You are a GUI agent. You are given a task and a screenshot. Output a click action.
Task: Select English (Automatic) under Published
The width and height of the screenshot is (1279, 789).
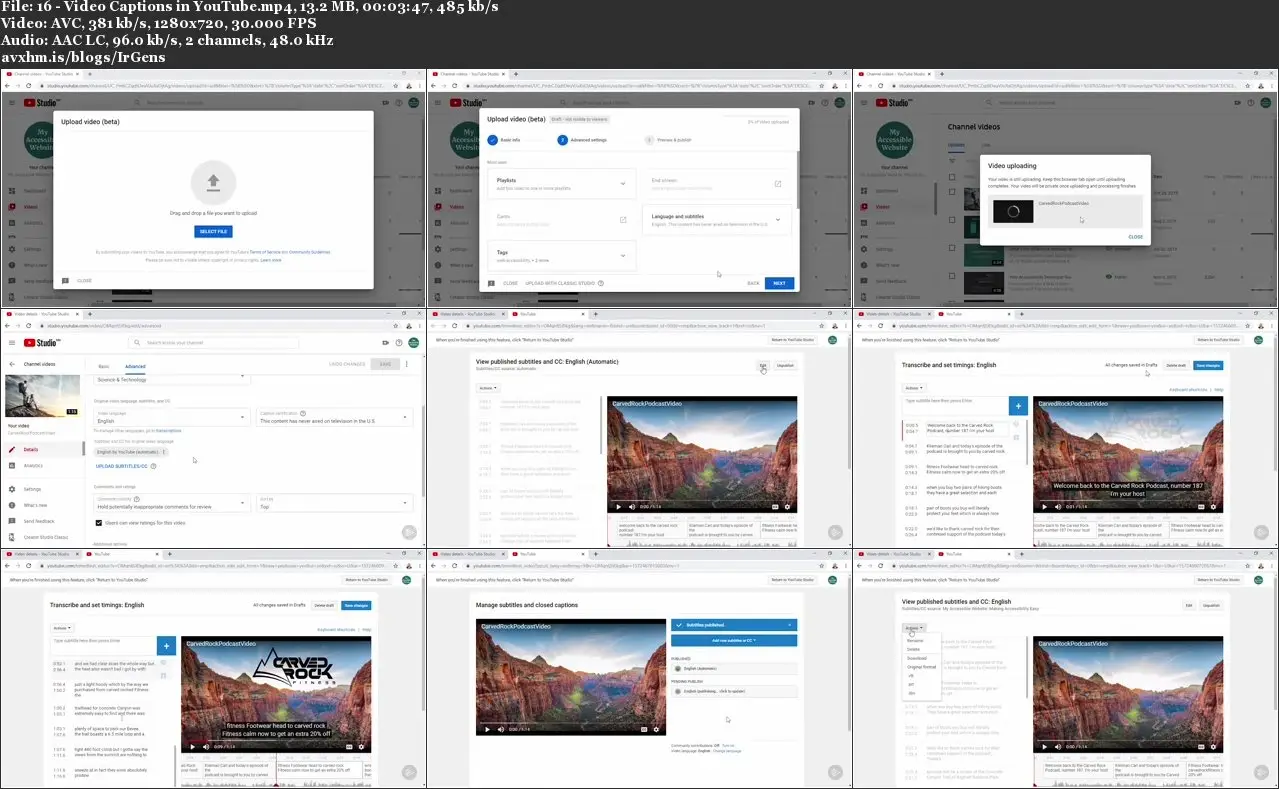(x=733, y=668)
